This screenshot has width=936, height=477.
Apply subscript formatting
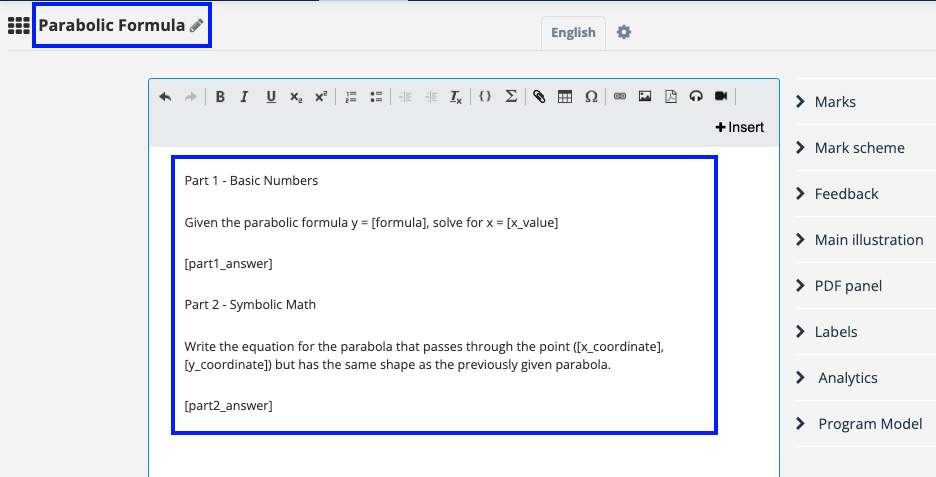(x=296, y=97)
